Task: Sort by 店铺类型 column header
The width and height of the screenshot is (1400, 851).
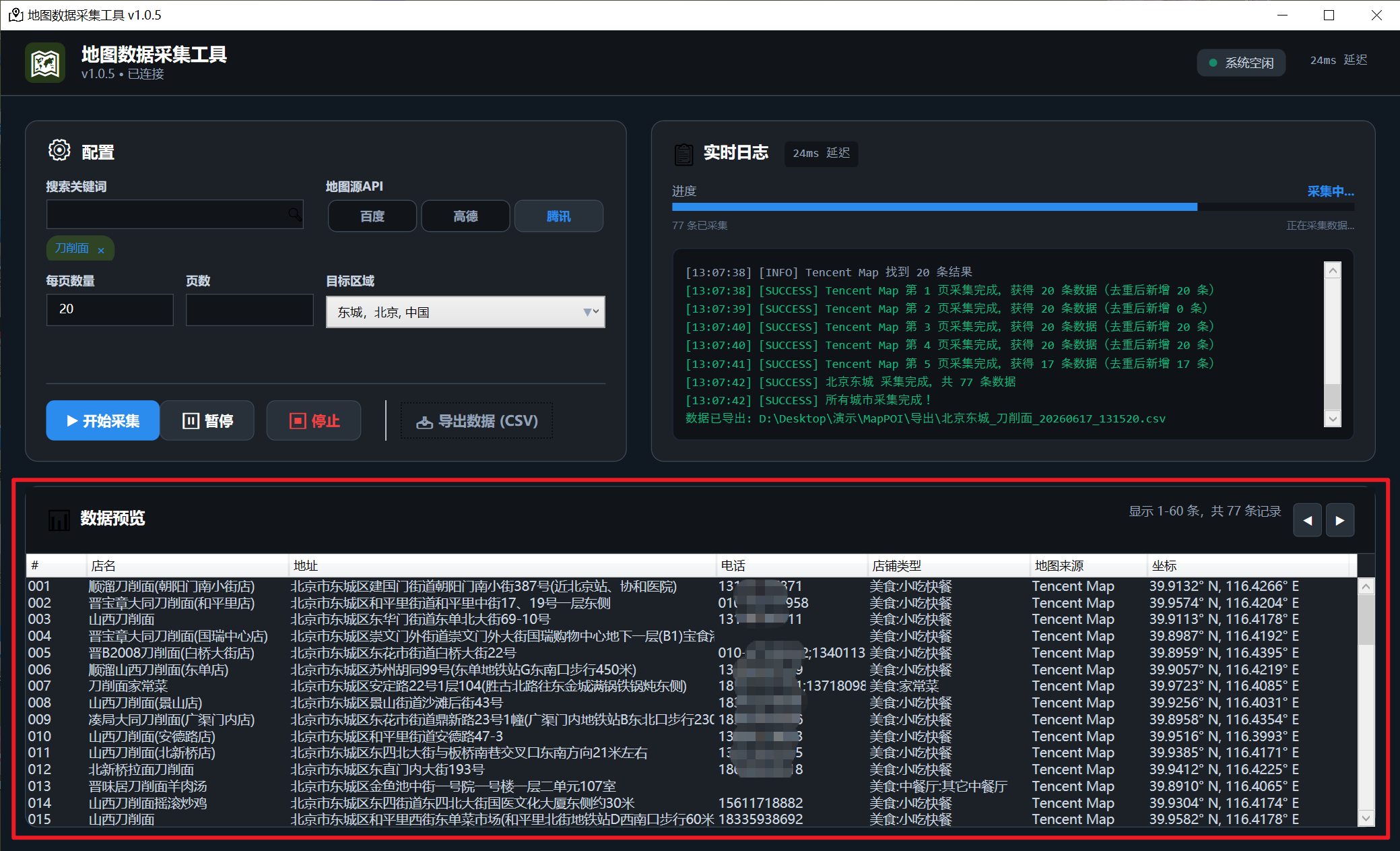Action: 949,566
